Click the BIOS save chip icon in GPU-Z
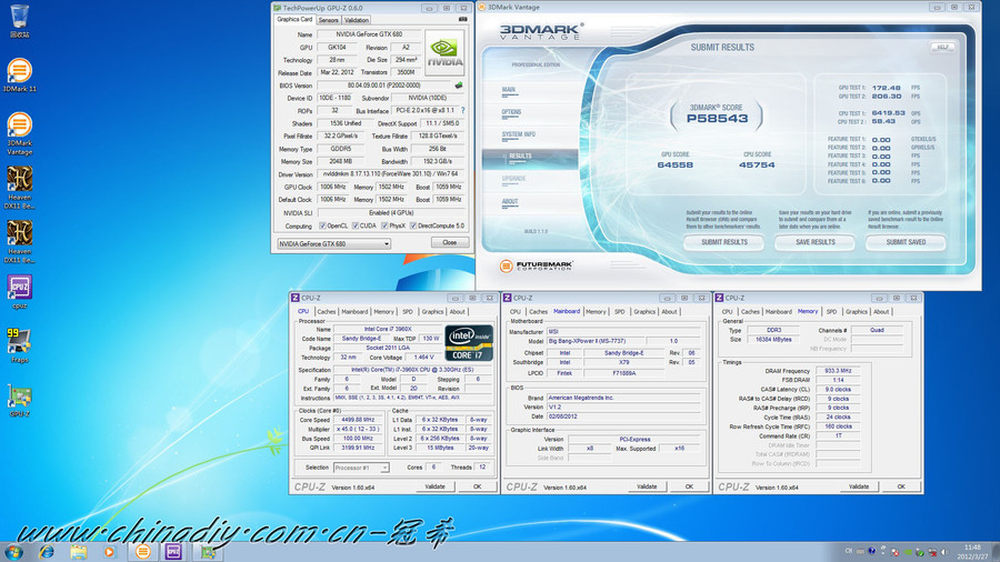Screen dimensions: 1000x562 [x=459, y=85]
